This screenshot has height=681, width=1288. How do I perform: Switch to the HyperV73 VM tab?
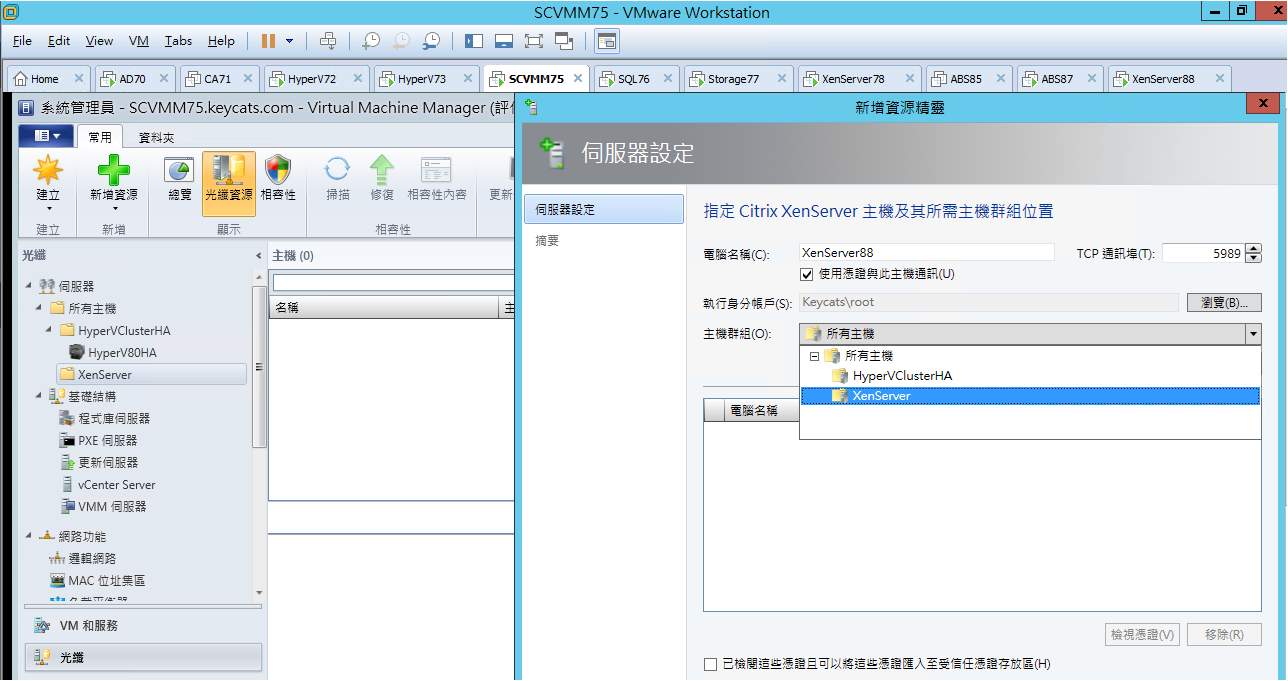421,79
